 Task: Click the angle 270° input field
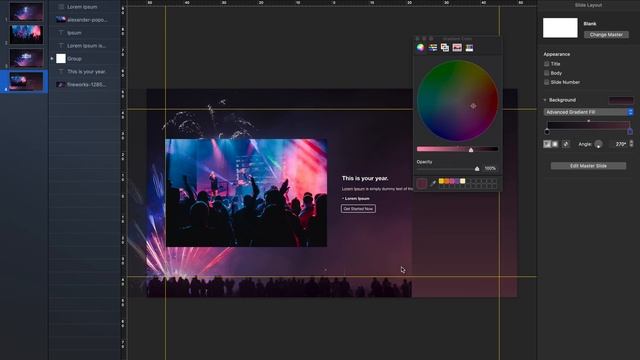(x=620, y=144)
